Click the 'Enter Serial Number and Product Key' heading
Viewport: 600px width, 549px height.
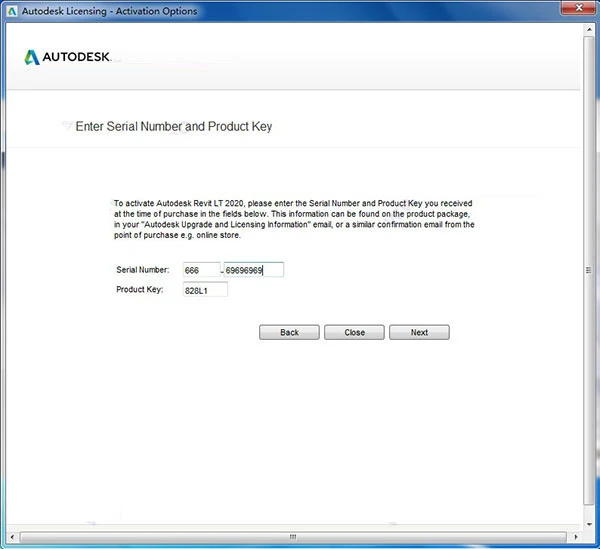174,126
